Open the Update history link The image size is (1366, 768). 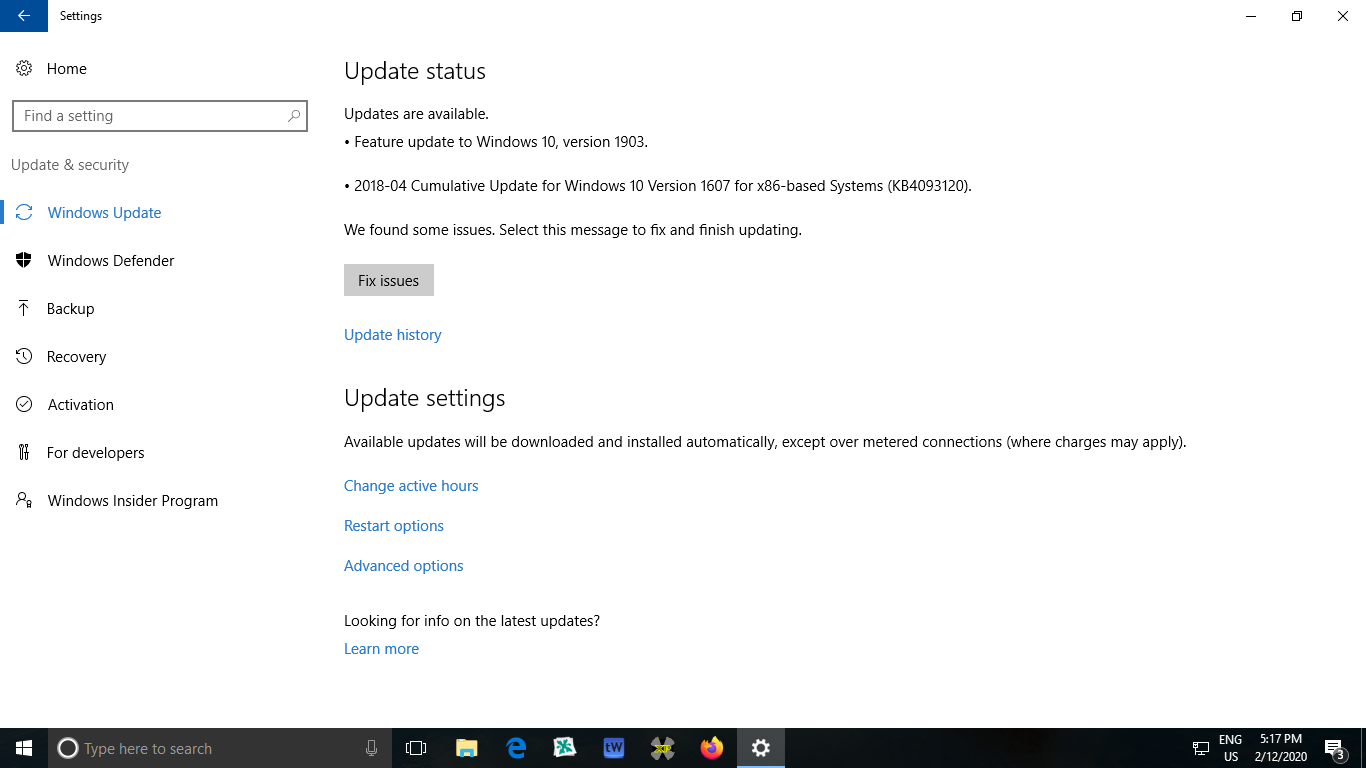(x=393, y=335)
